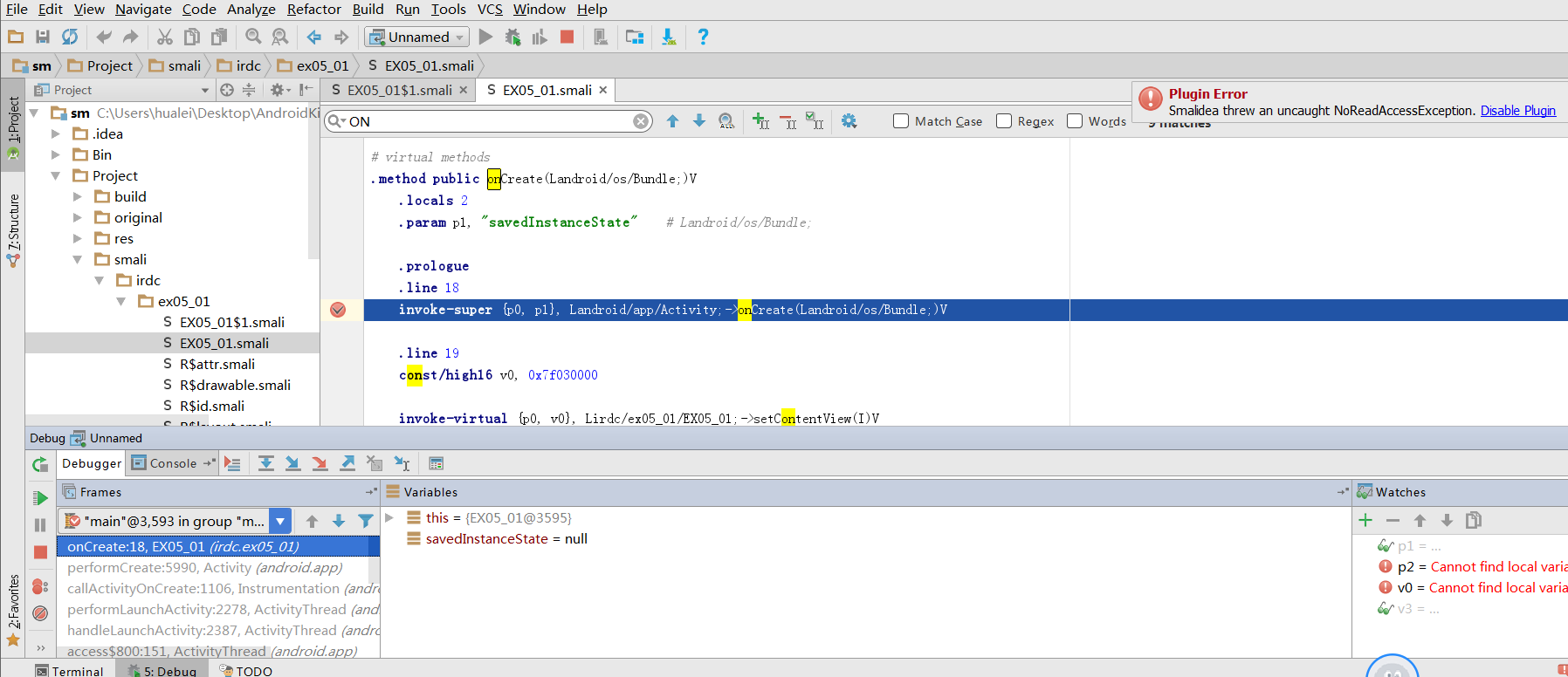Rerun debug session green arrow icon
This screenshot has height=677, width=1568.
(40, 465)
